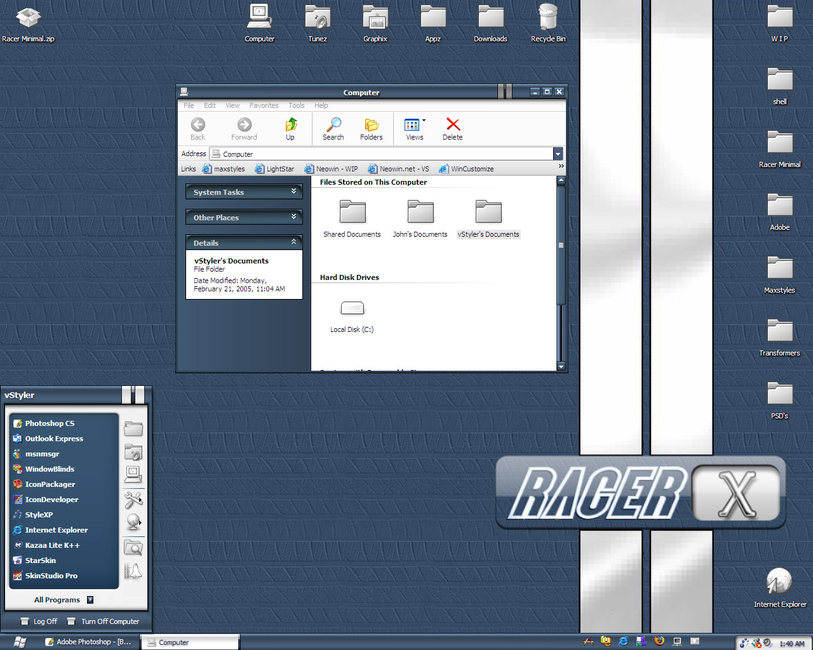
Task: Click the folder search icon in start menu
Action: [133, 547]
